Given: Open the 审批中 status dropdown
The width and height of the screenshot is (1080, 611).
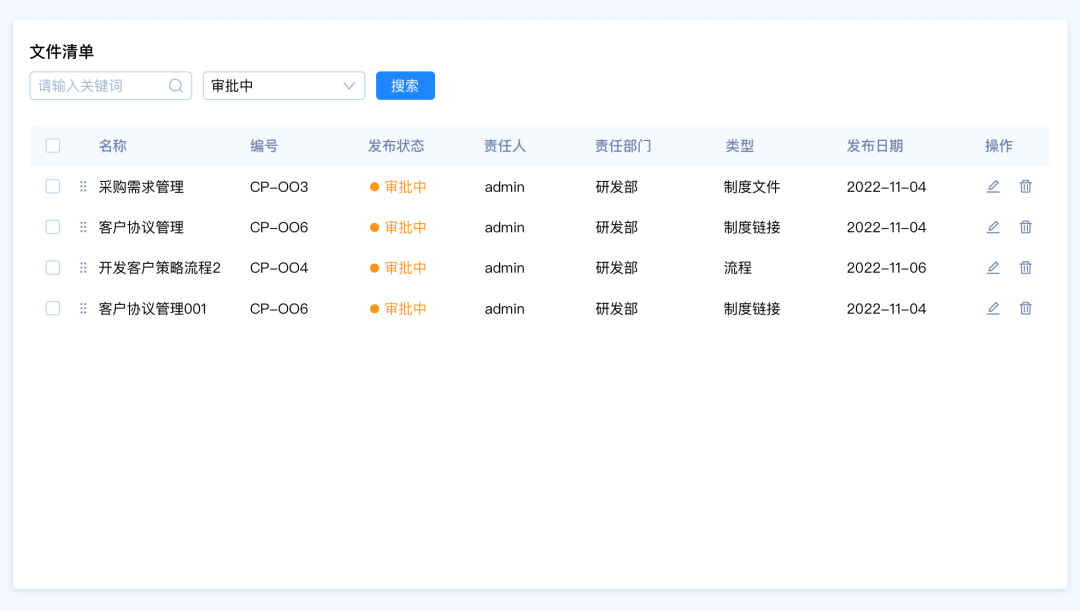Looking at the screenshot, I should 284,86.
